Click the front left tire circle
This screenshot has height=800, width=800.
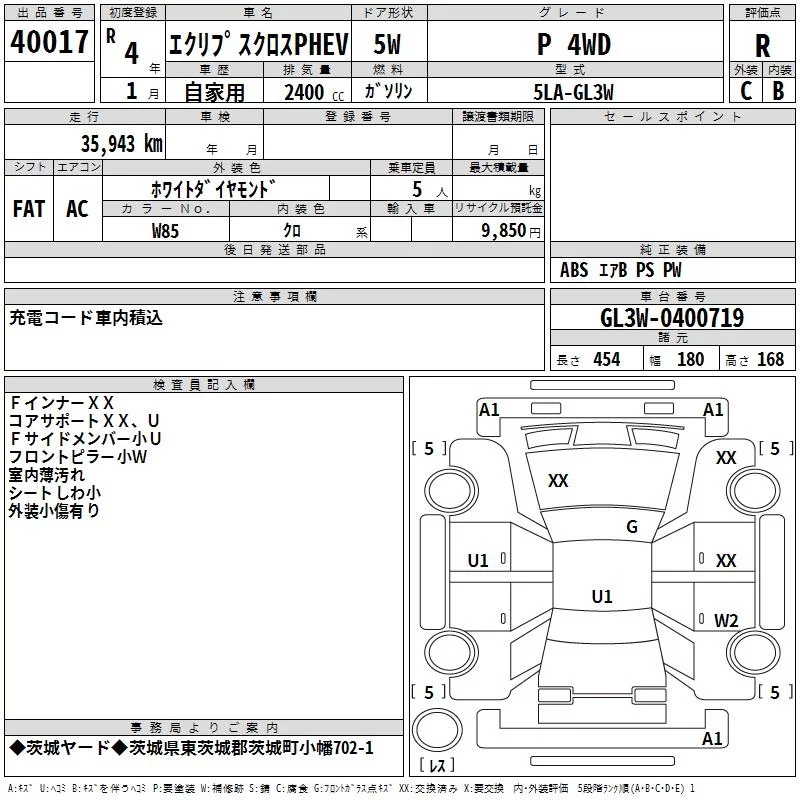(451, 491)
